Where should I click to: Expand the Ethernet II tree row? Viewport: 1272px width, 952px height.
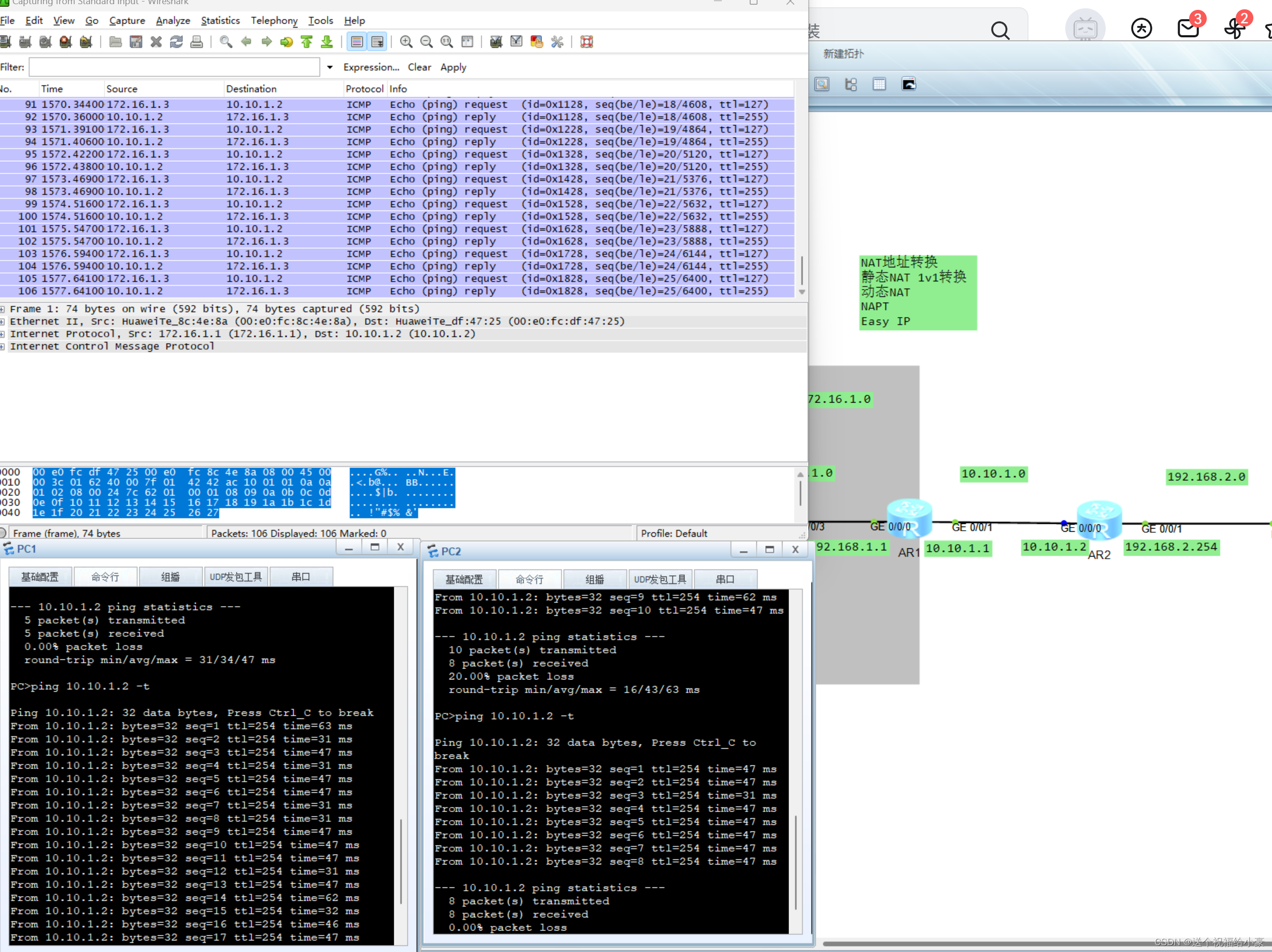(3, 321)
